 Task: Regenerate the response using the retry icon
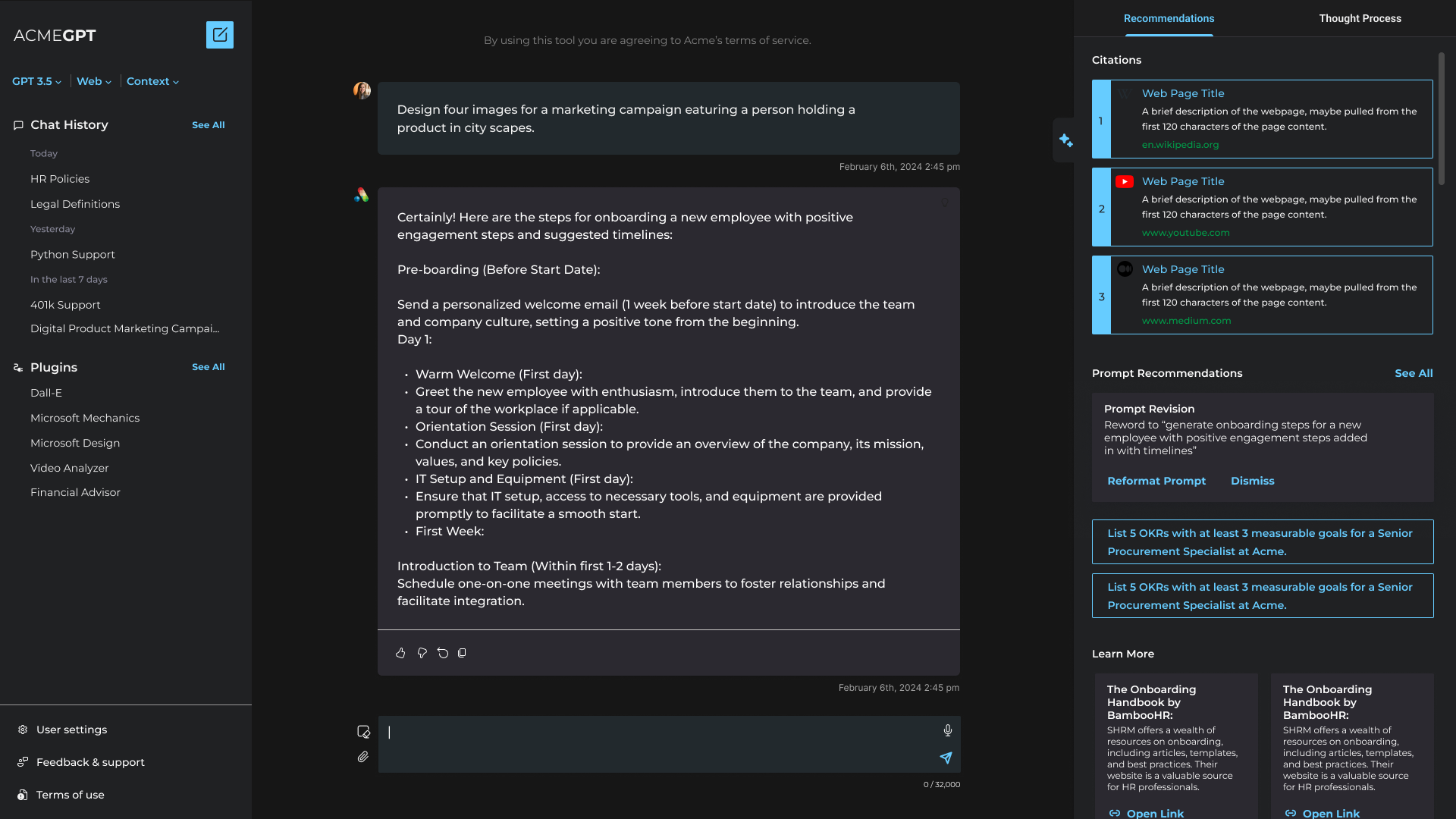pyautogui.click(x=443, y=653)
